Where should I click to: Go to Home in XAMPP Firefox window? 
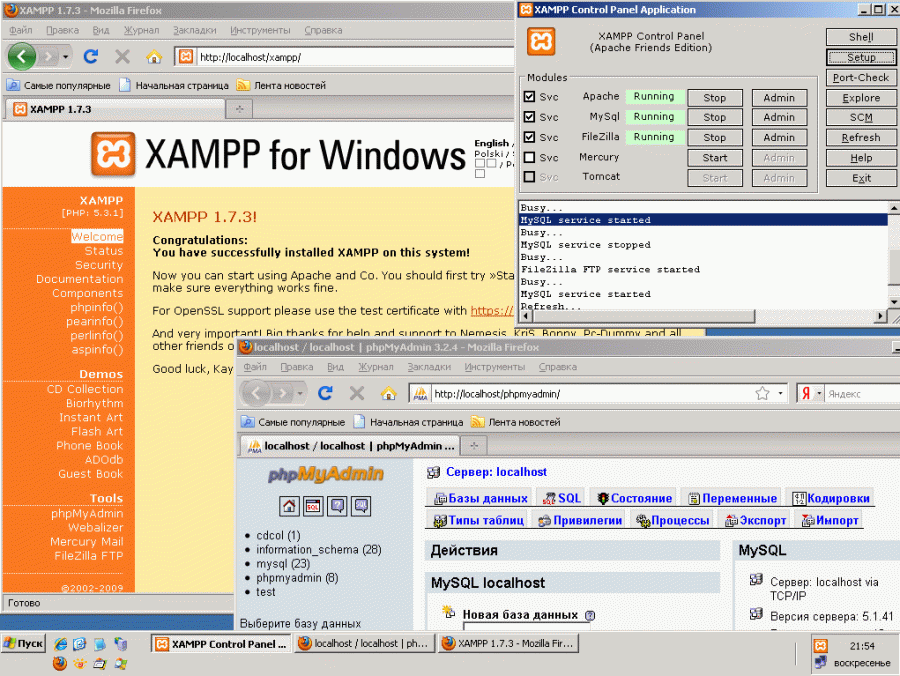point(154,56)
